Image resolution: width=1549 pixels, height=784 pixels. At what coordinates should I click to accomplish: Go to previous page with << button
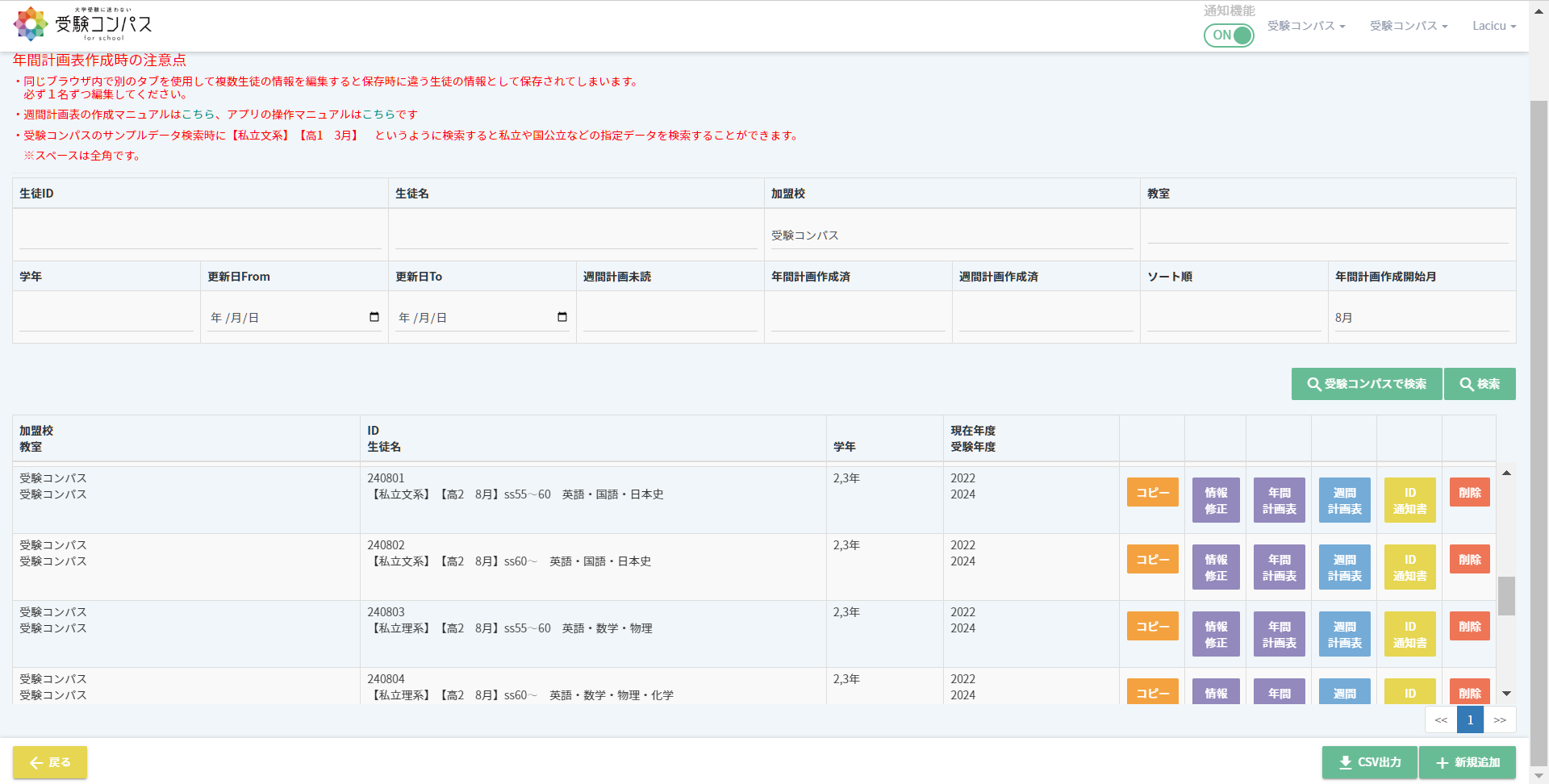(x=1441, y=719)
